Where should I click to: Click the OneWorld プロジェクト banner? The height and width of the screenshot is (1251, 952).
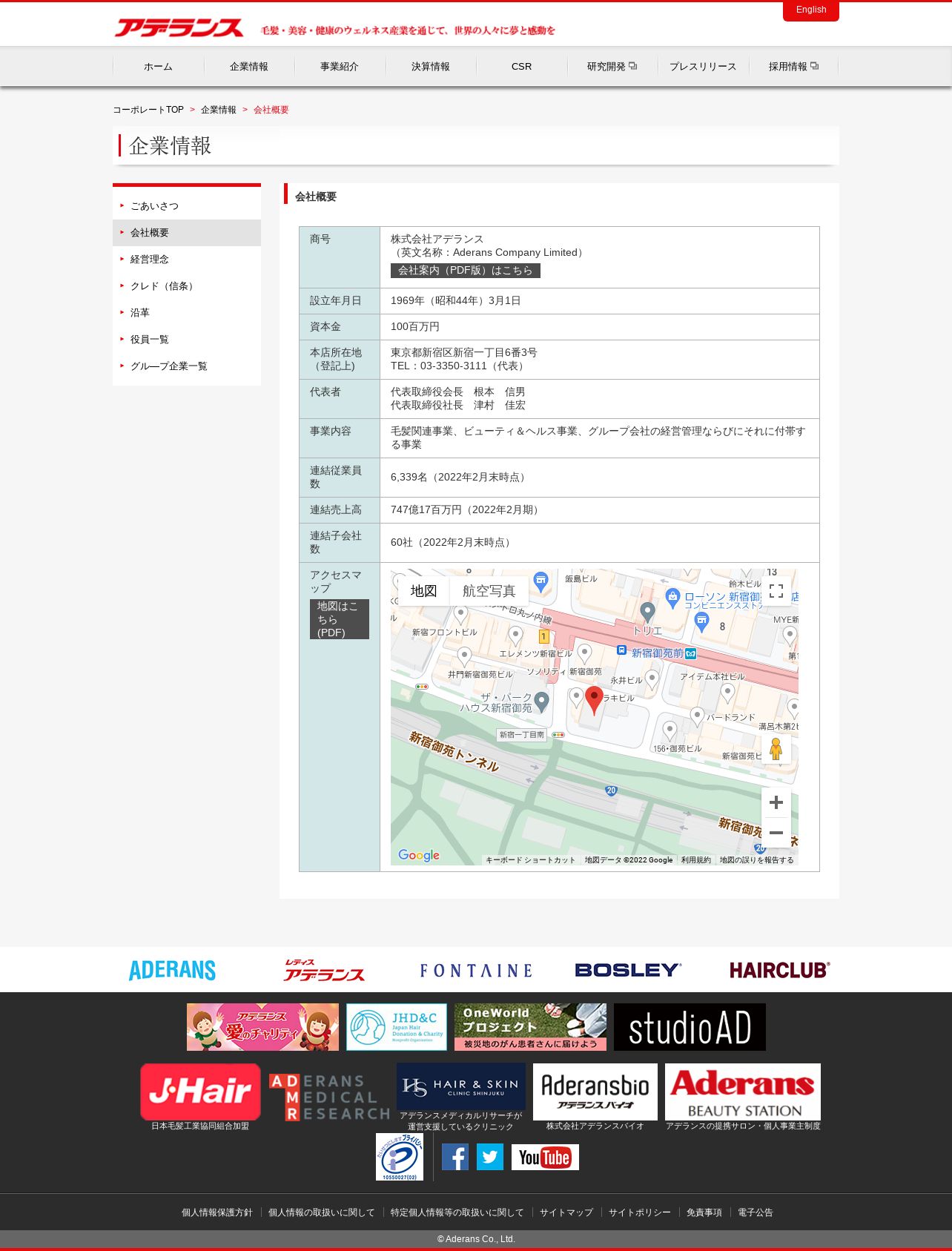[x=530, y=1027]
